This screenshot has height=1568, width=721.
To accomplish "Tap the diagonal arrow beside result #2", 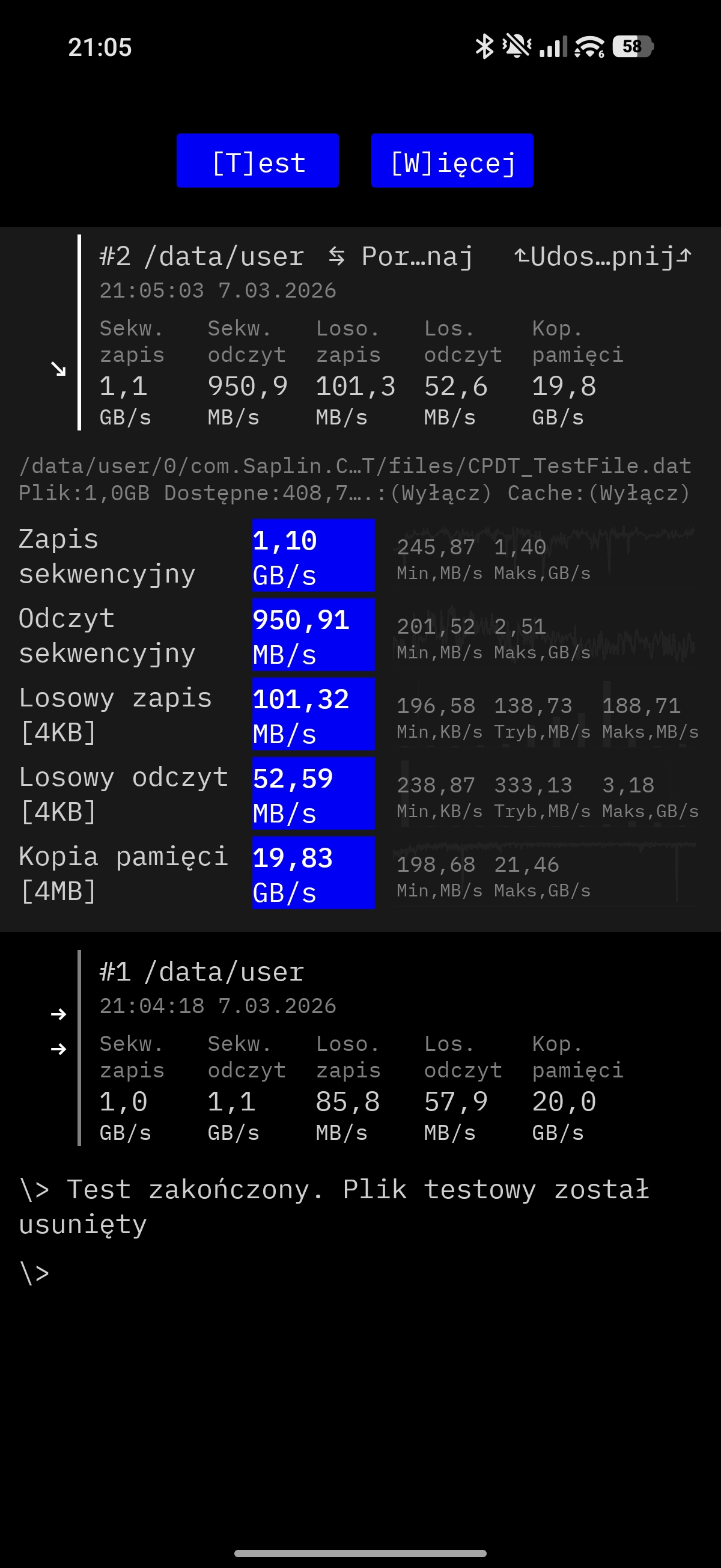I will click(58, 369).
